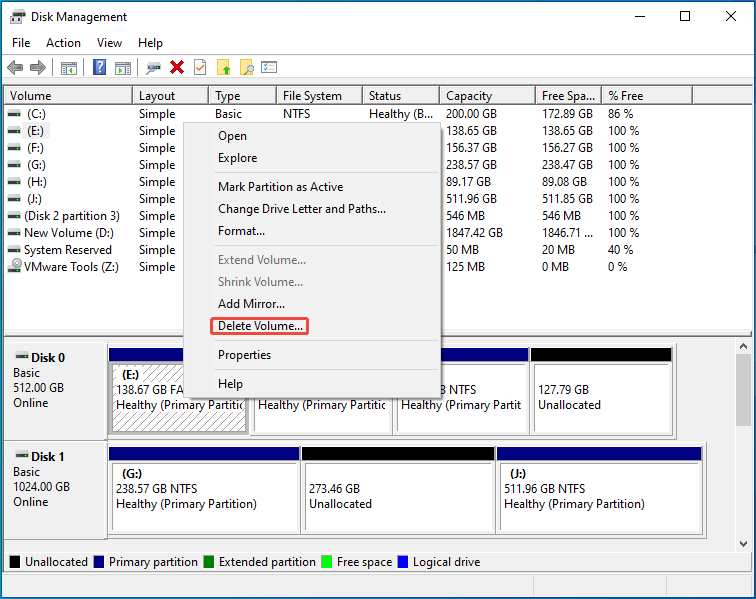This screenshot has height=599, width=756.
Task: Sort by the Type column header
Action: point(243,96)
